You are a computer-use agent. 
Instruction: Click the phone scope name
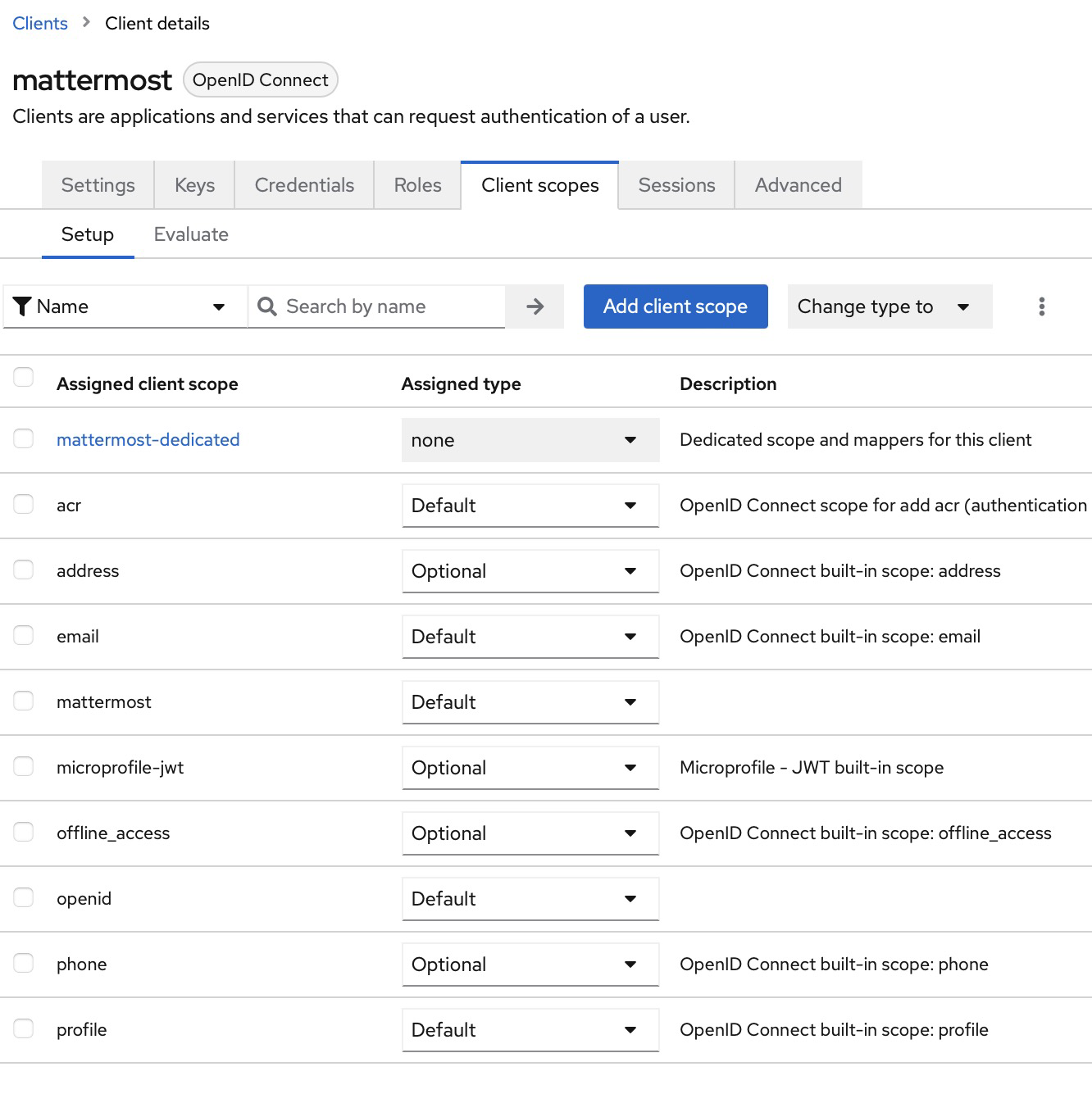click(x=82, y=965)
